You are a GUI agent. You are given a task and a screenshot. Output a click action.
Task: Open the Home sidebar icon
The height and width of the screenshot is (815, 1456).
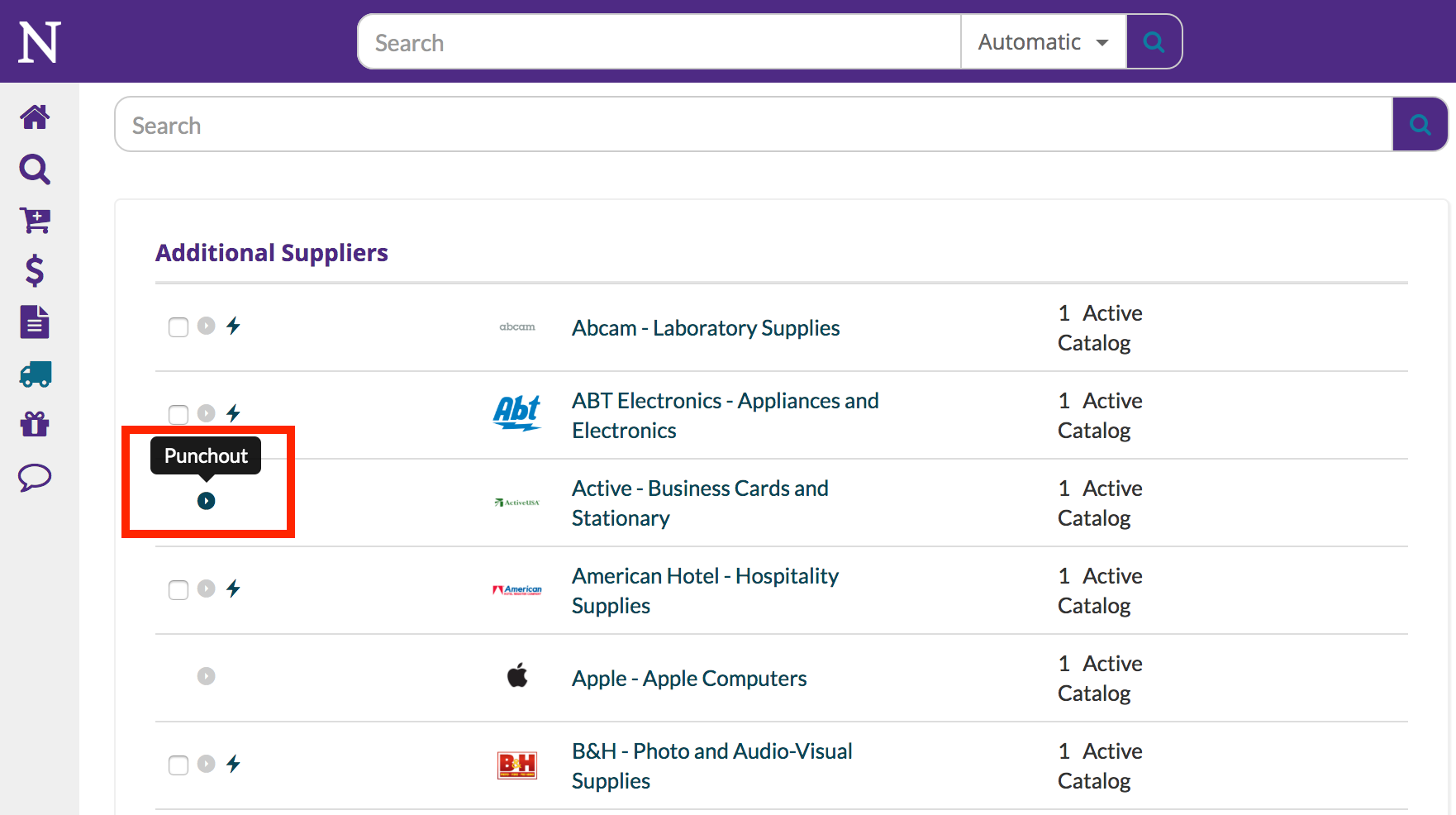tap(35, 117)
